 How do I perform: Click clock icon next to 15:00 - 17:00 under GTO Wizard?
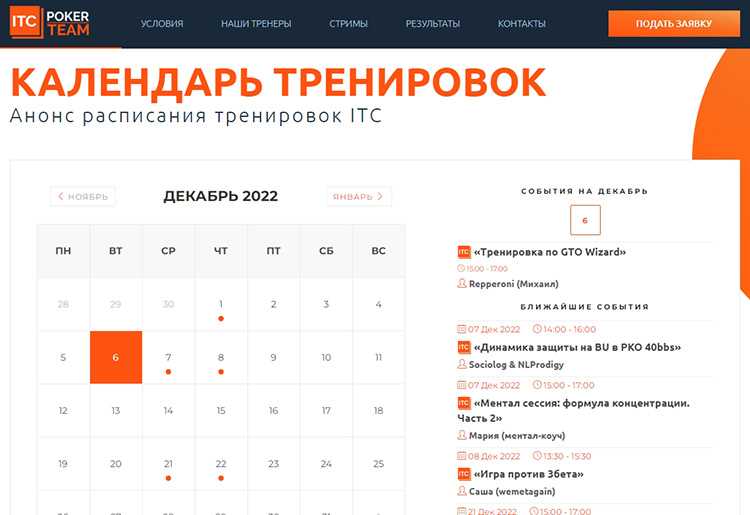point(461,268)
